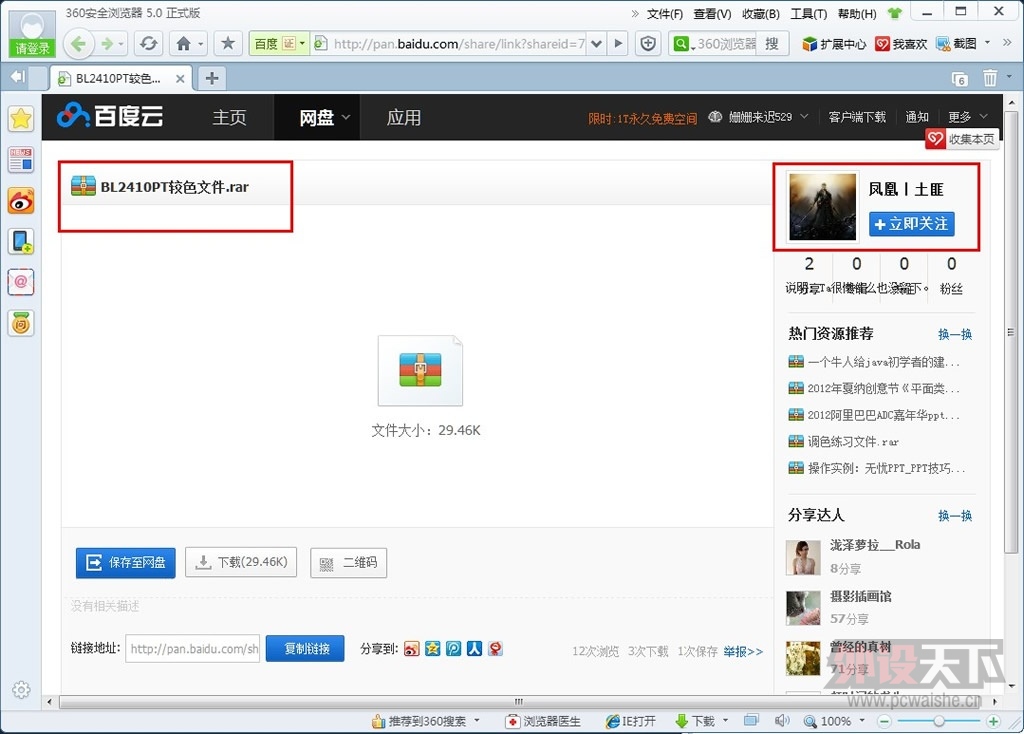1024x734 pixels.
Task: Click 换一换 next to 热门资源推荐
Action: pos(955,334)
